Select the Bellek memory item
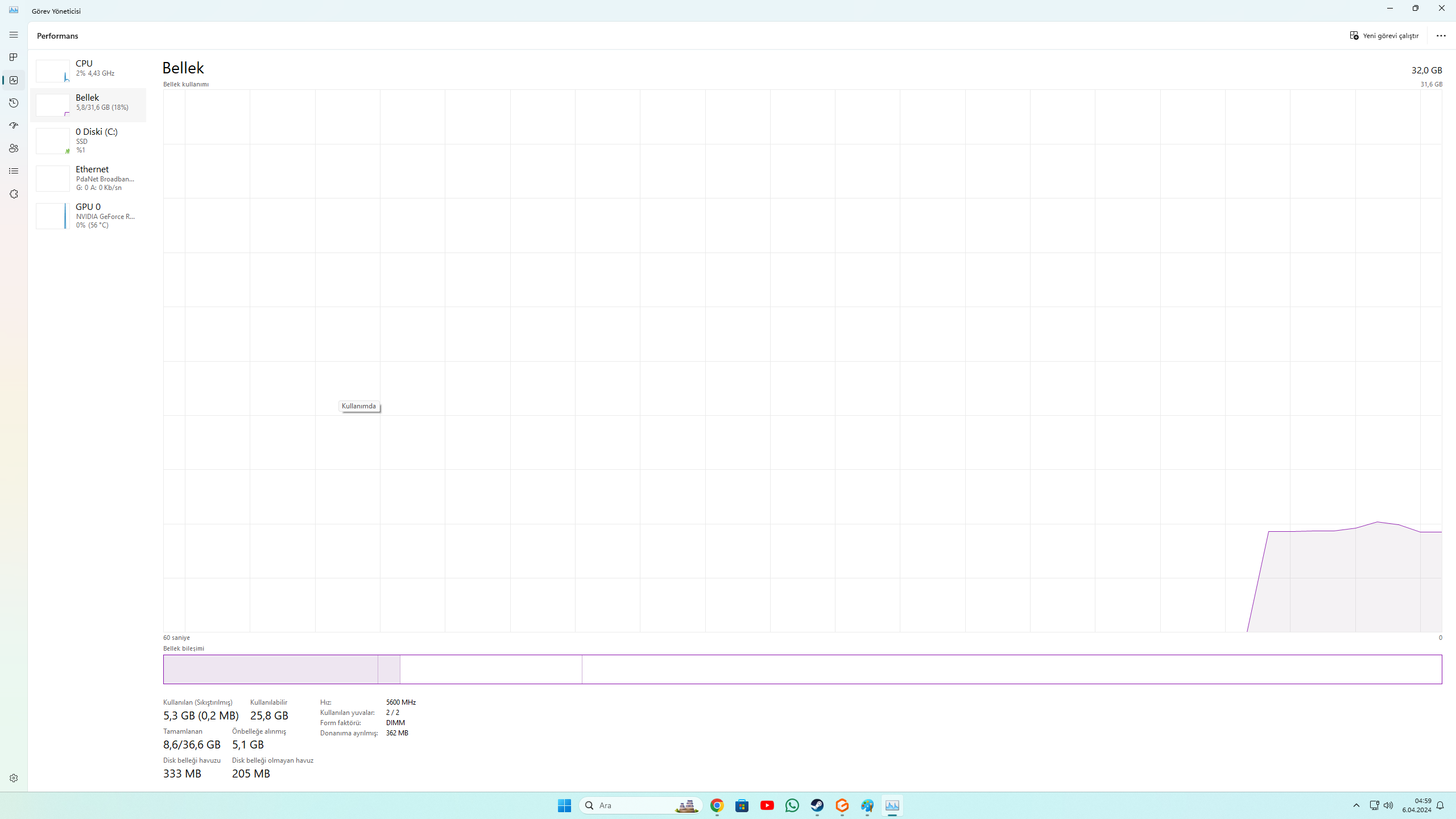The height and width of the screenshot is (819, 1456). (88, 105)
